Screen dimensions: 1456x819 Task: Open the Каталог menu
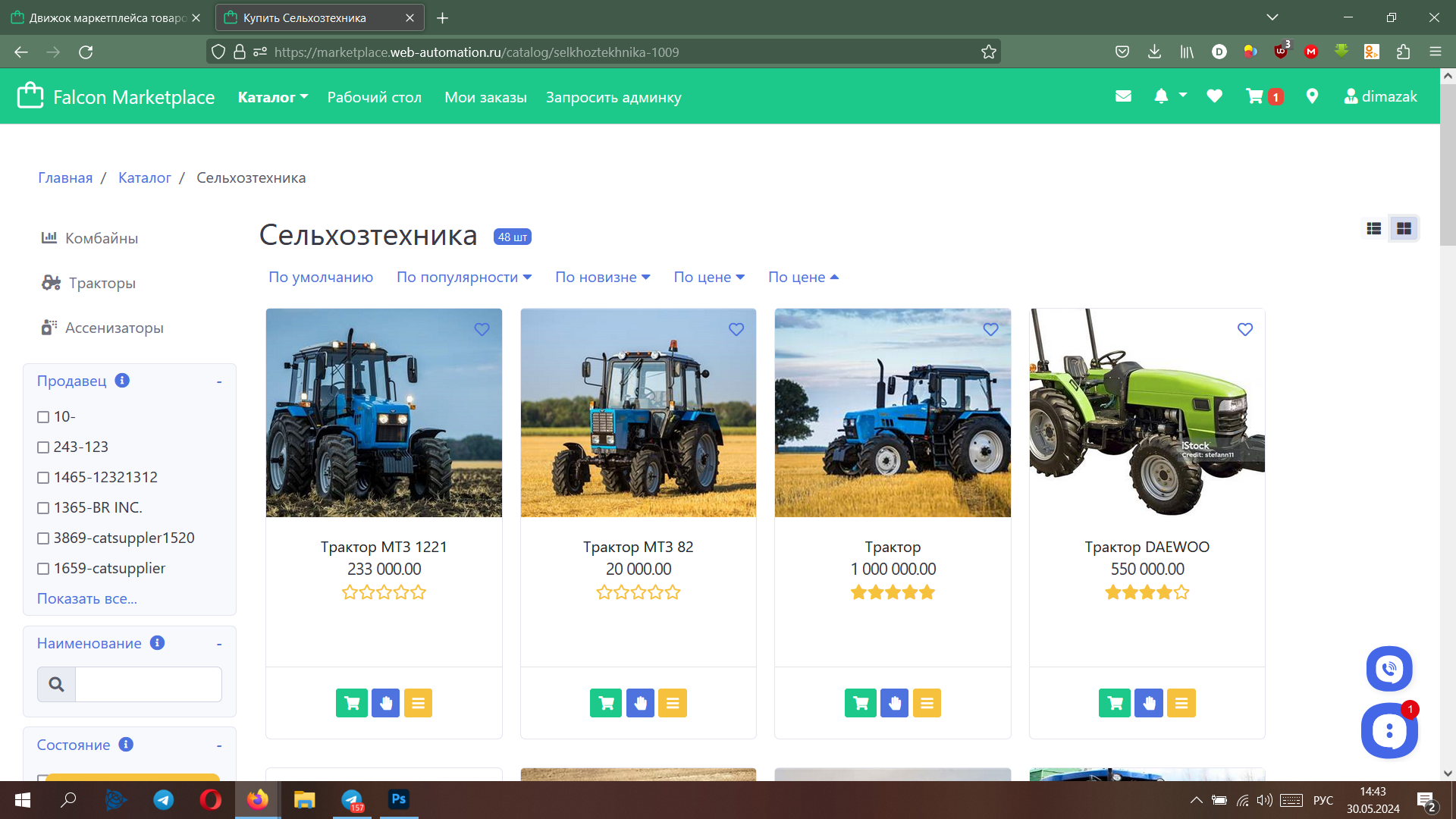(x=271, y=97)
